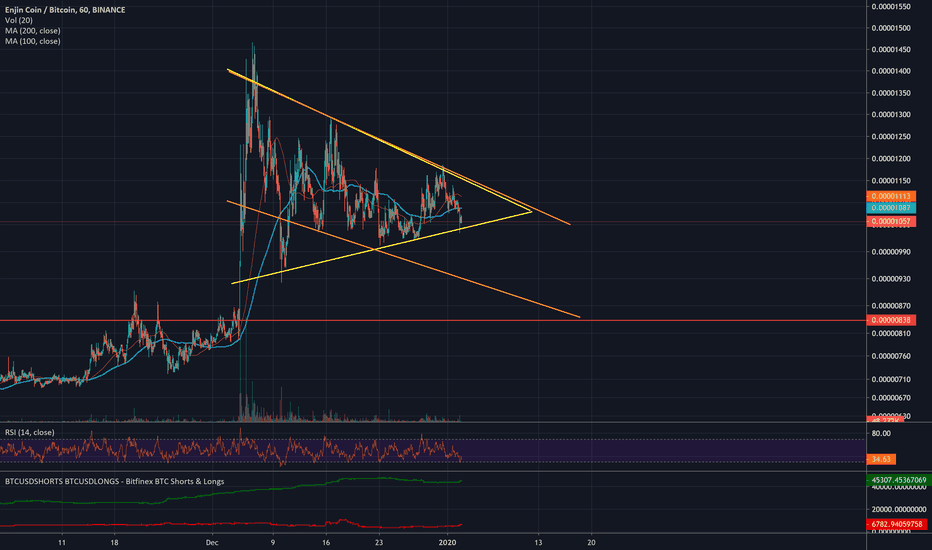
Task: Select the MA (200, close) indicator label
Action: coord(33,30)
